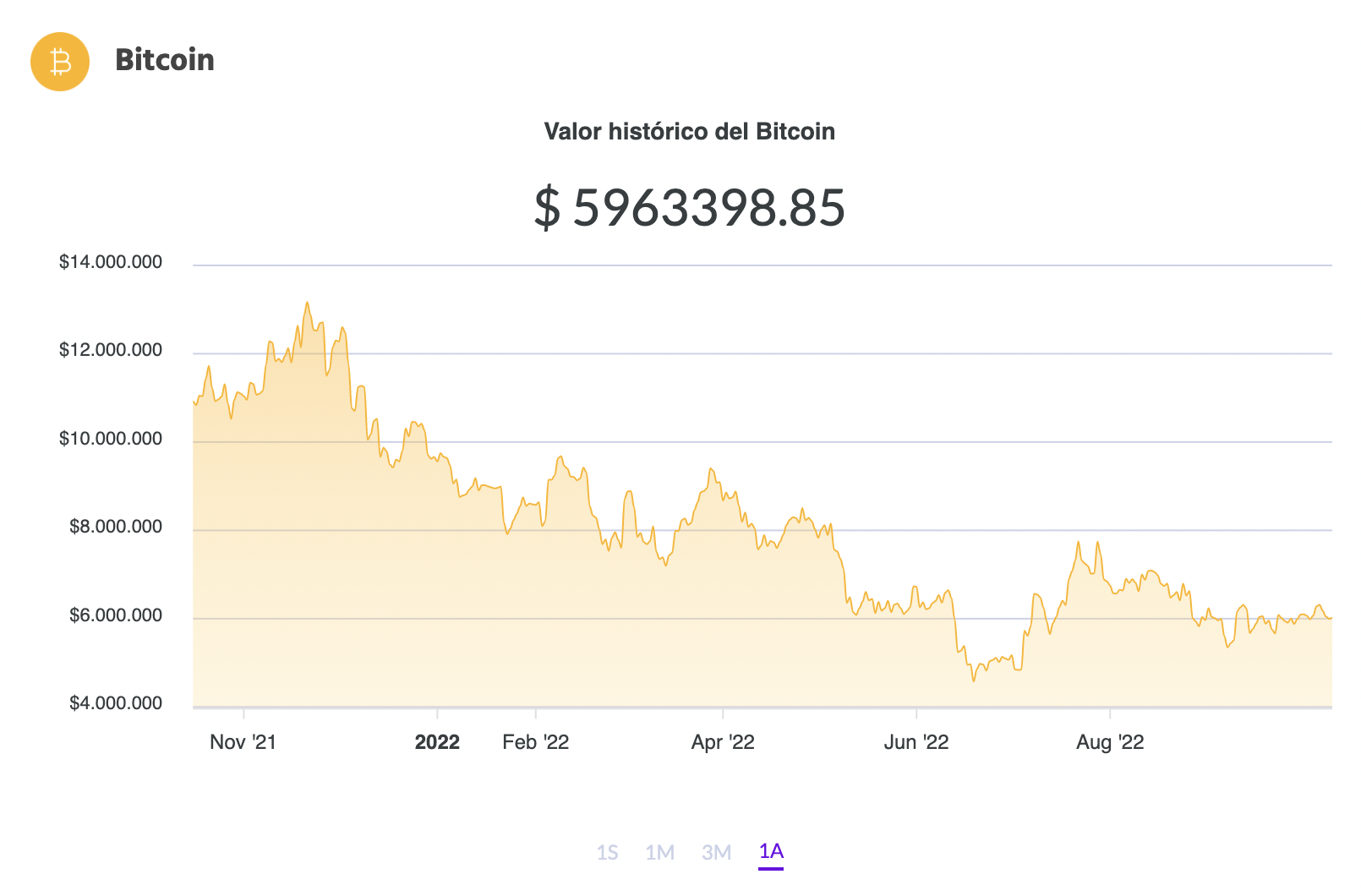Select the 3M time range

[x=717, y=853]
